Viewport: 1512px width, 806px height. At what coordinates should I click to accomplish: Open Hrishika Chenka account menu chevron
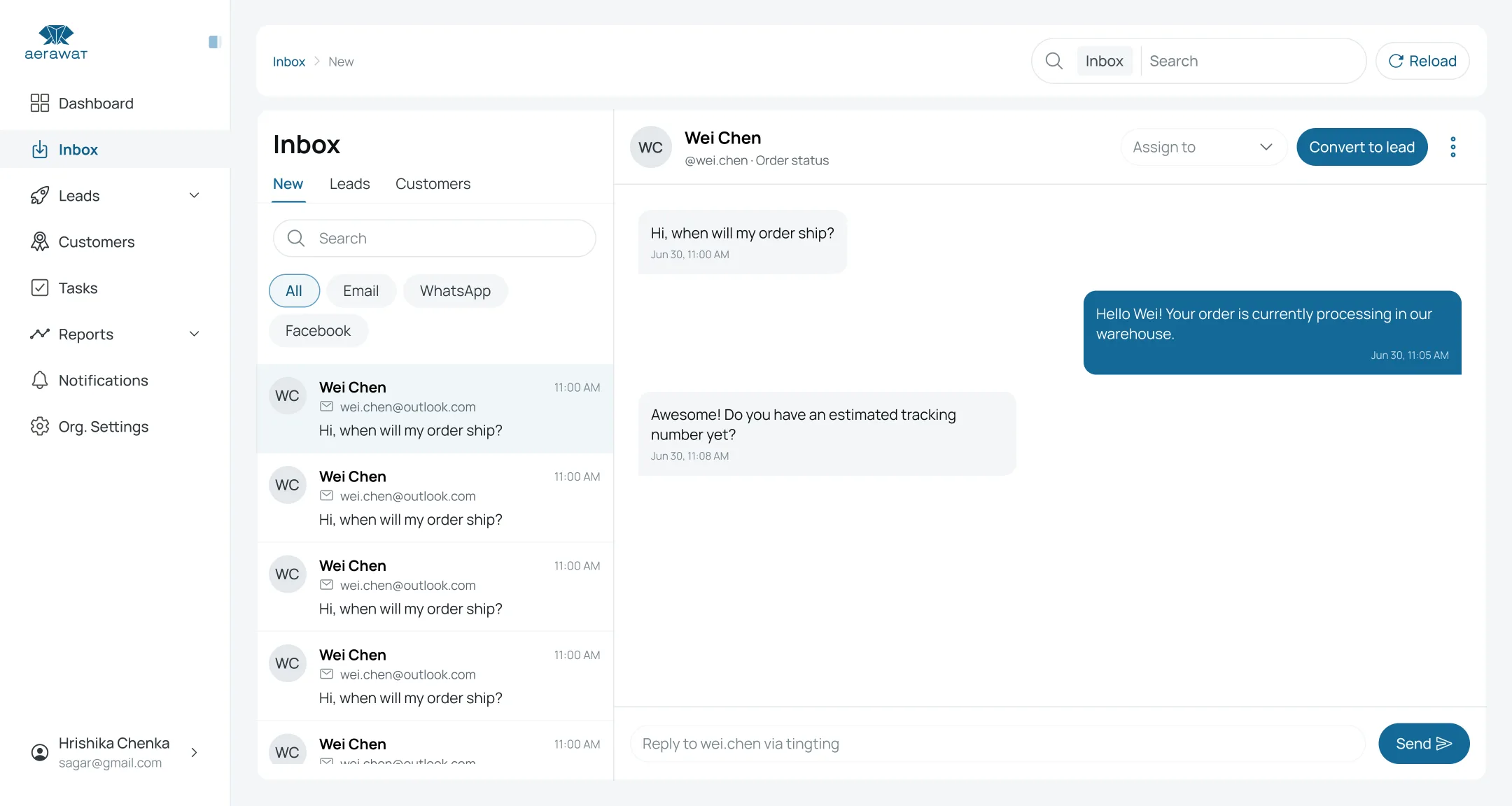(x=195, y=752)
